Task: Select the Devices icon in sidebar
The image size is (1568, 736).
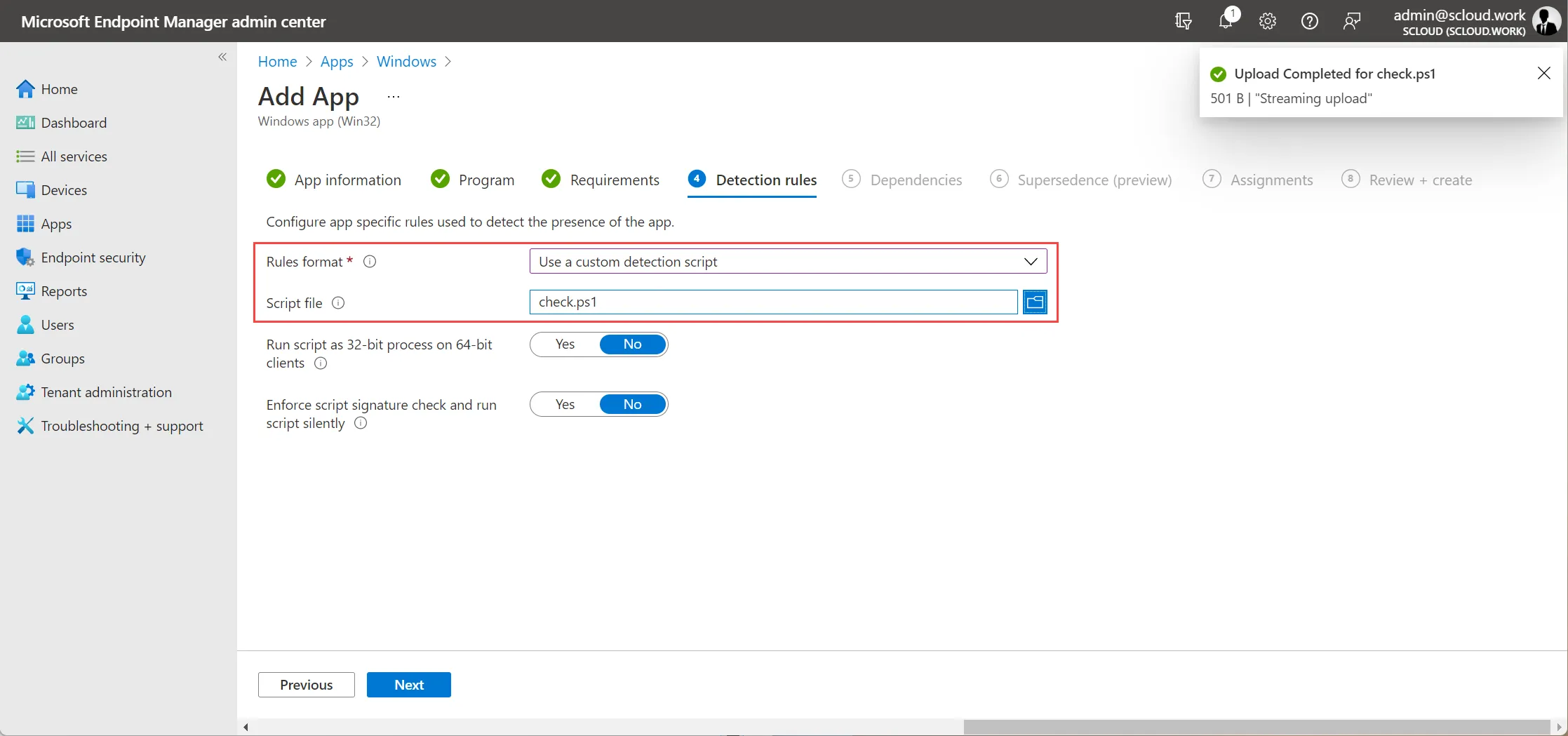Action: point(25,190)
